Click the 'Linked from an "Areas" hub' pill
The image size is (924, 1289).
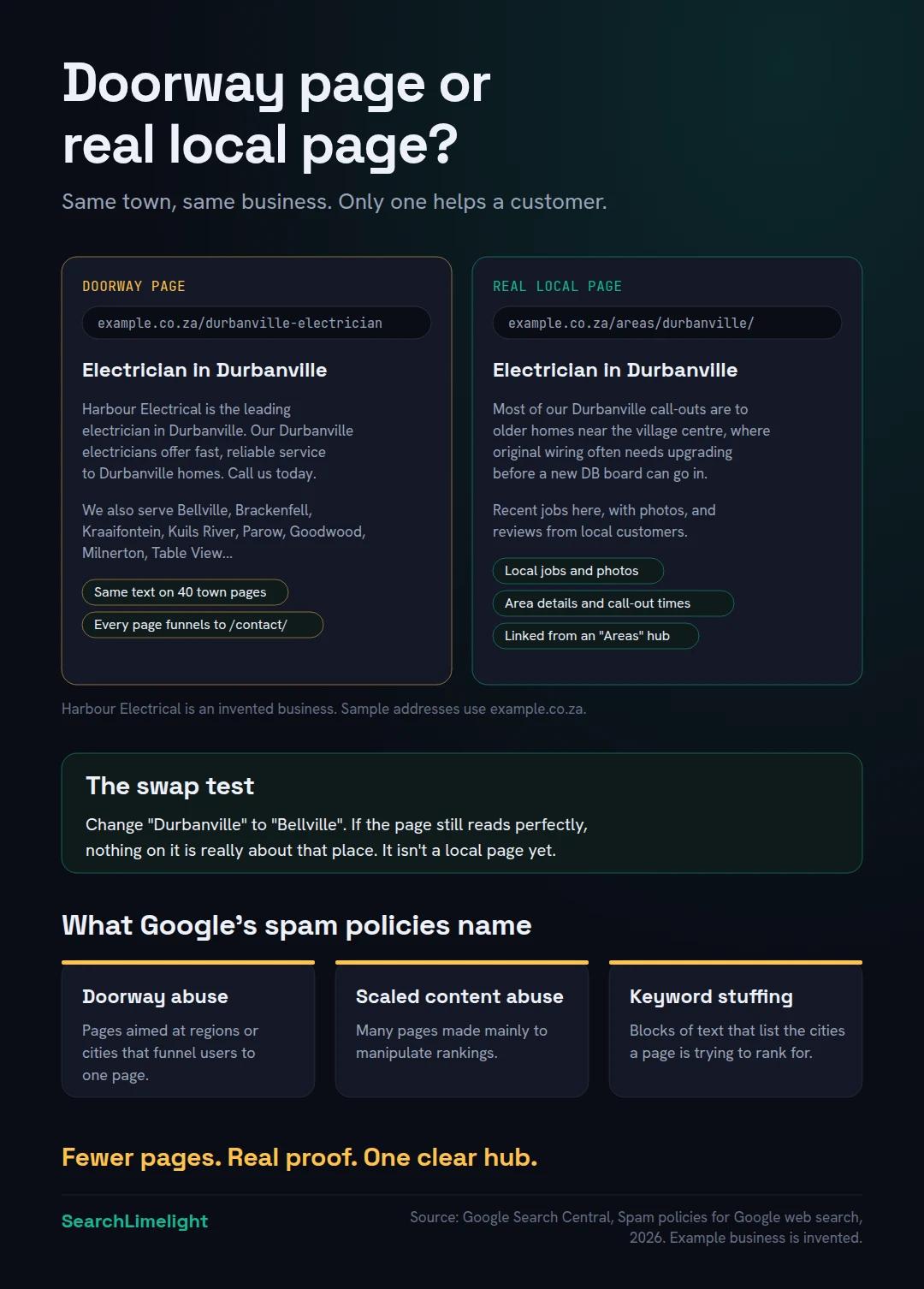coord(595,636)
